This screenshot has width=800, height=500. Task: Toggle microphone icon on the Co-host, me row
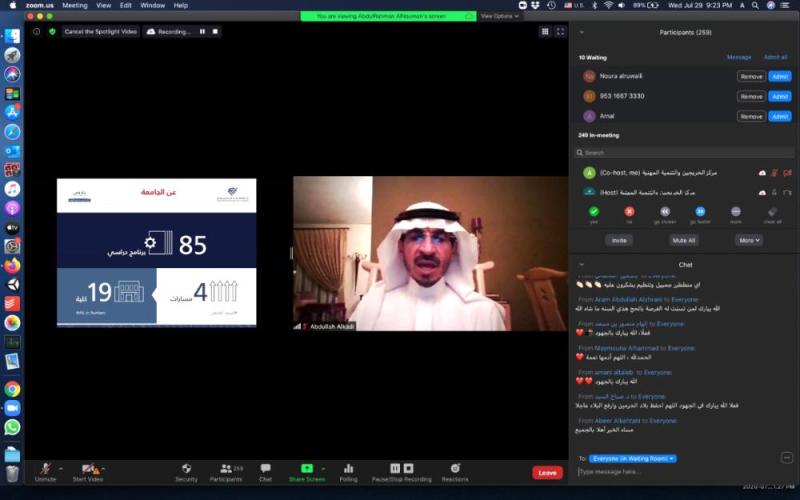pos(774,173)
